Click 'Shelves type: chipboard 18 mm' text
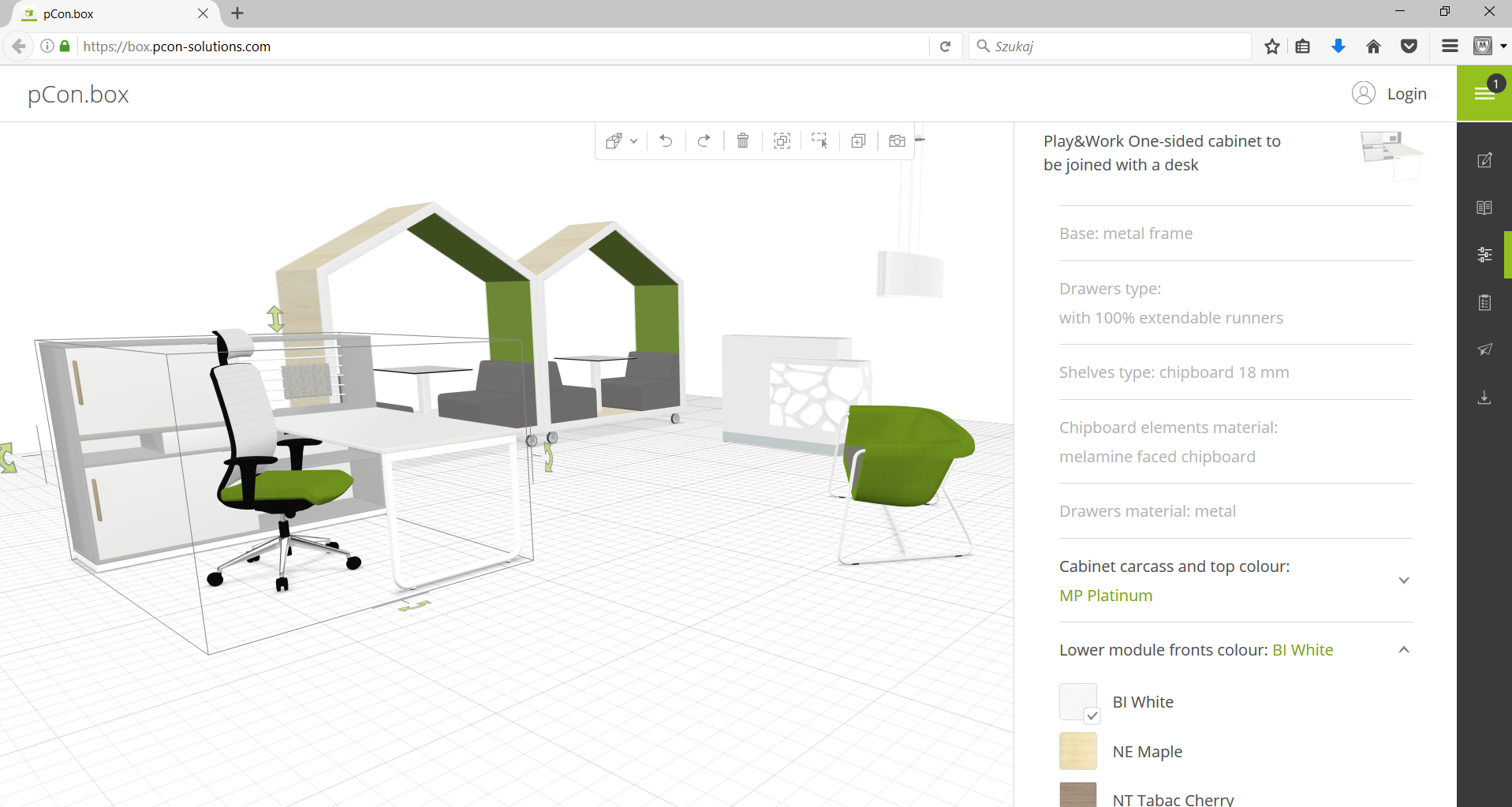Screen dimensions: 1512x807 pyautogui.click(x=1174, y=372)
